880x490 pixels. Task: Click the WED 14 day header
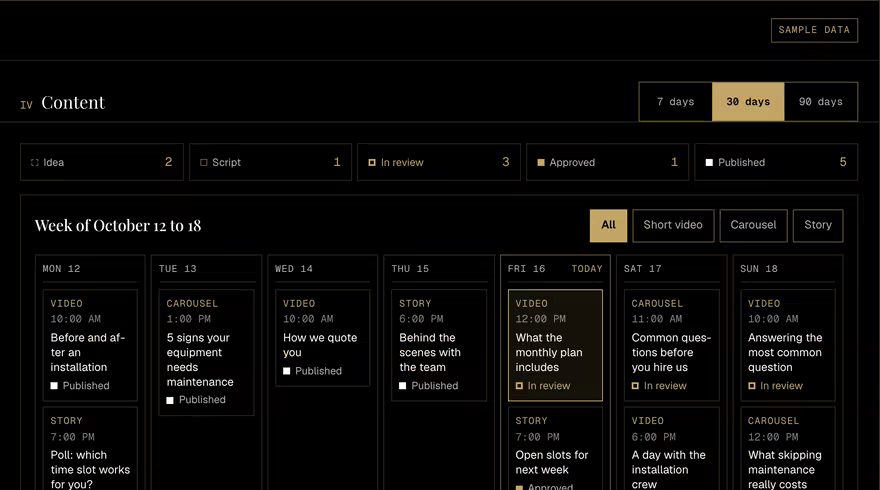tap(294, 269)
